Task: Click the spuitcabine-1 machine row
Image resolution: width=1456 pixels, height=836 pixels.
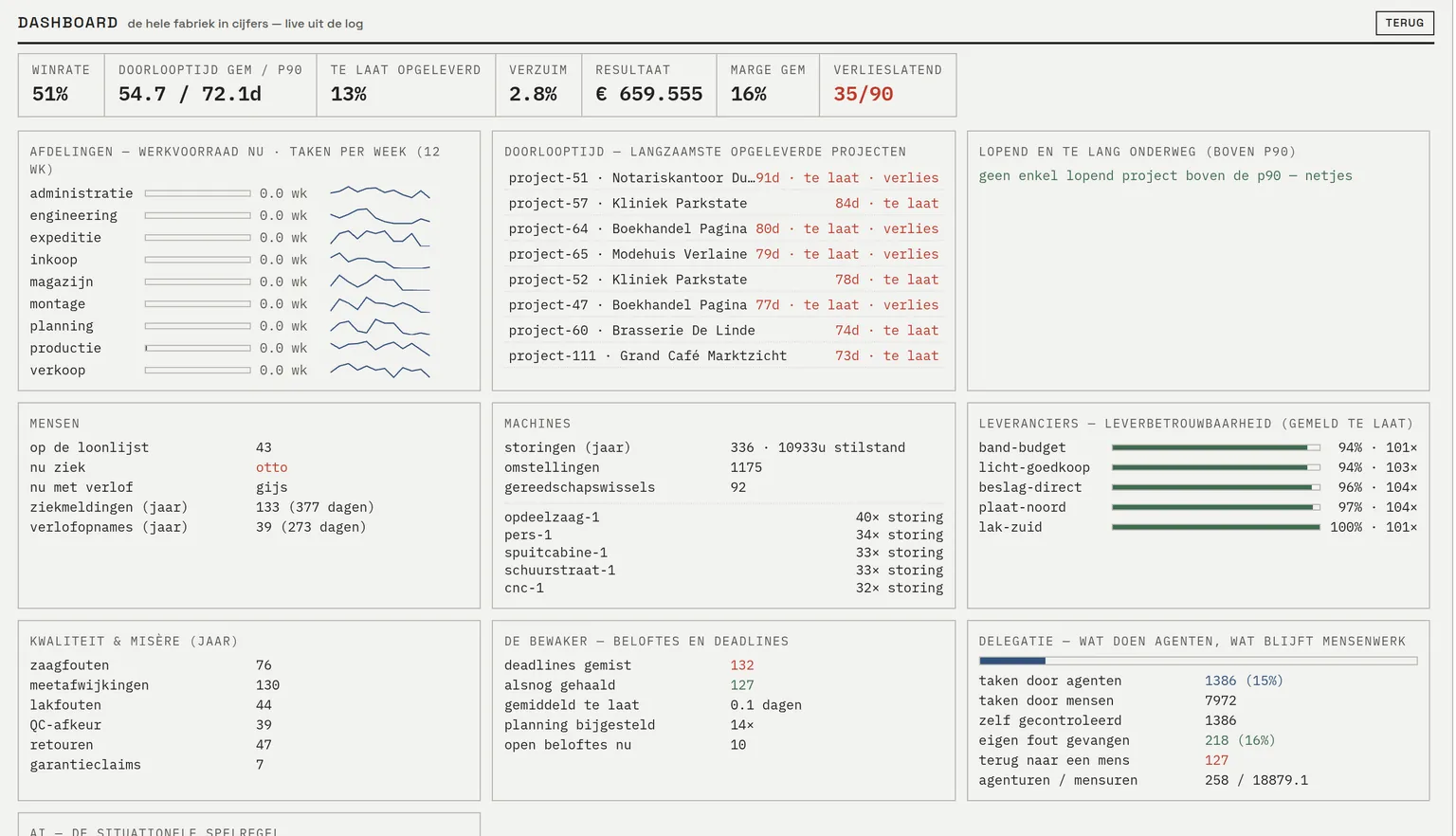Action: [x=723, y=553]
